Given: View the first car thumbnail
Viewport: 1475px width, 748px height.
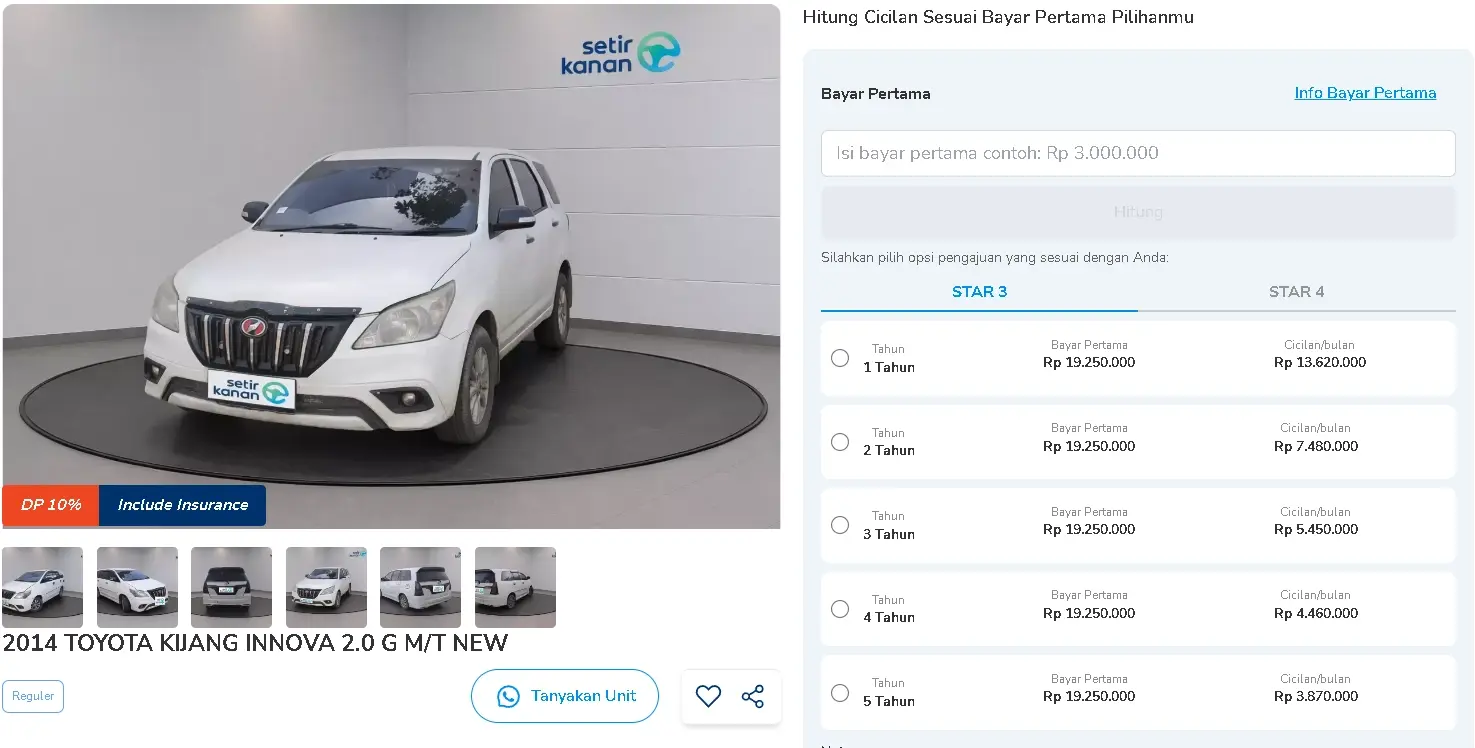Looking at the screenshot, I should (42, 587).
